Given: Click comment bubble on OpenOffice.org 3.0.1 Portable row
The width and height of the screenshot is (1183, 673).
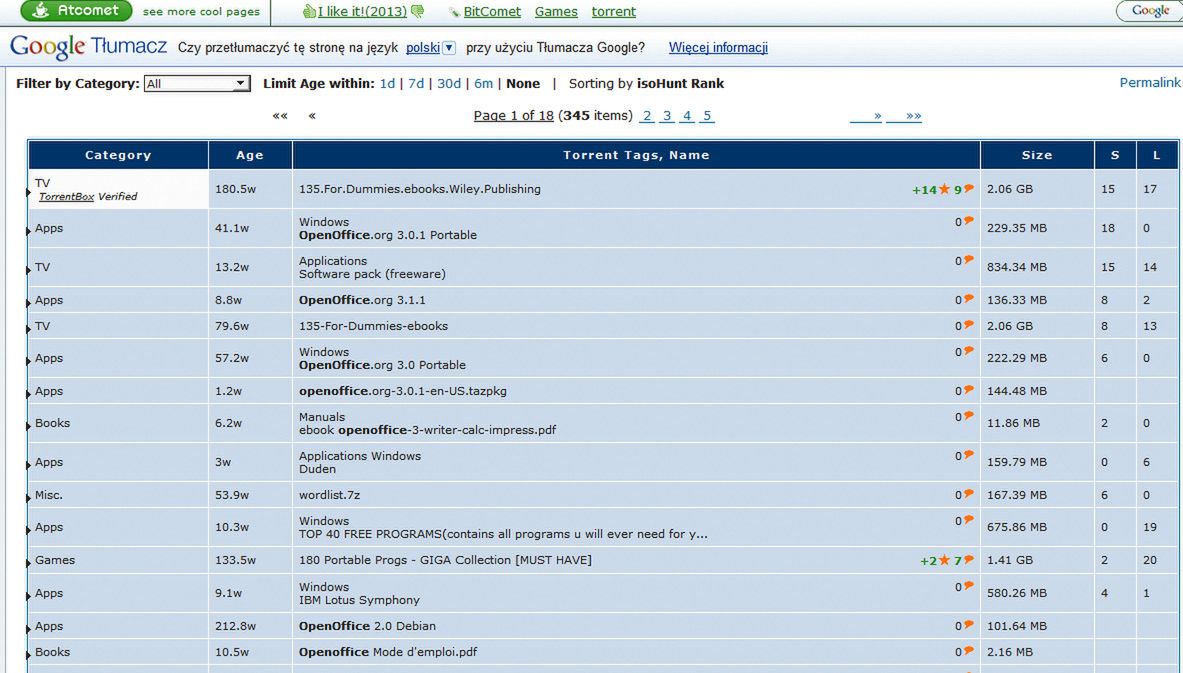Looking at the screenshot, I should [x=969, y=221].
